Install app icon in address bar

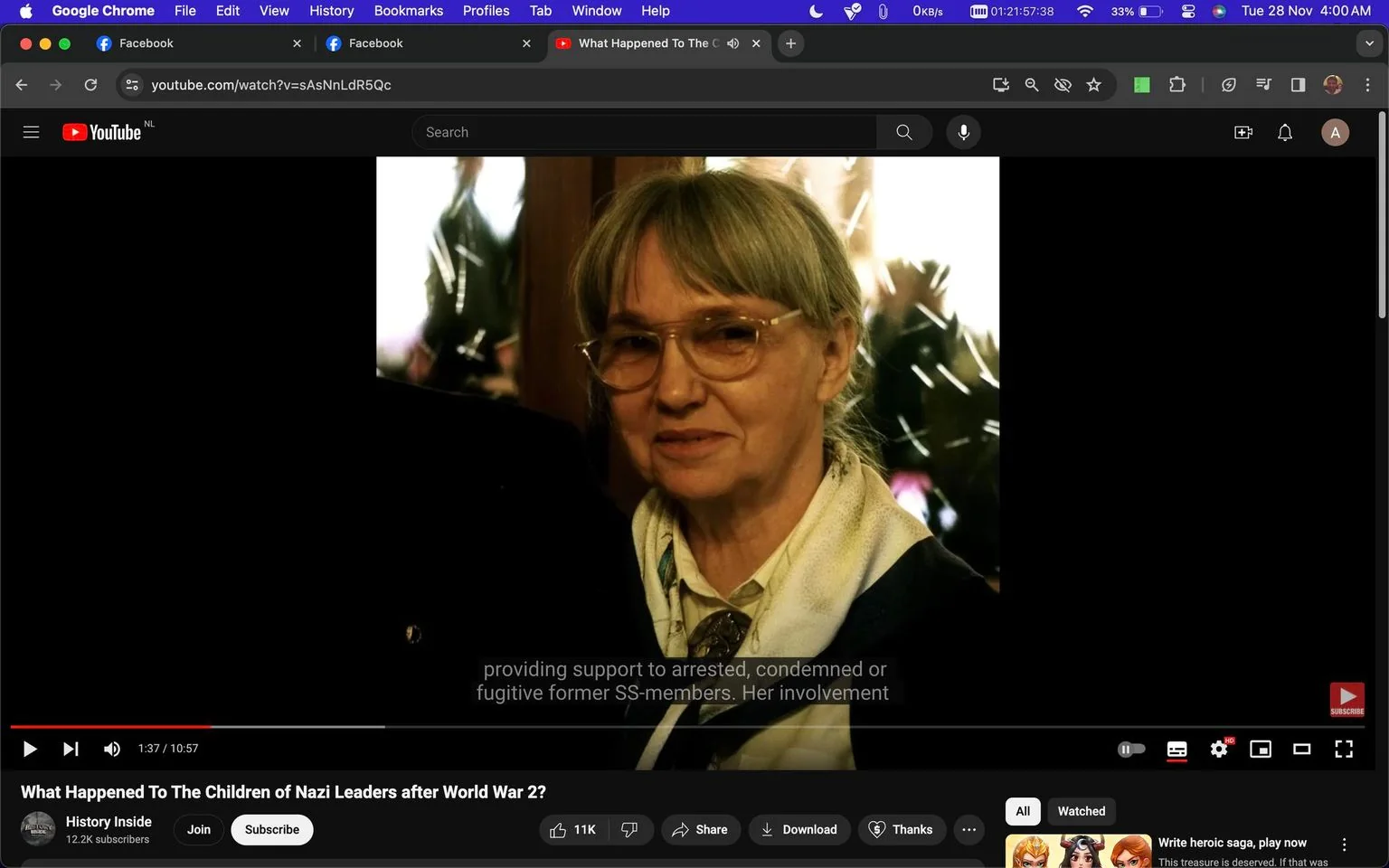[x=1000, y=85]
